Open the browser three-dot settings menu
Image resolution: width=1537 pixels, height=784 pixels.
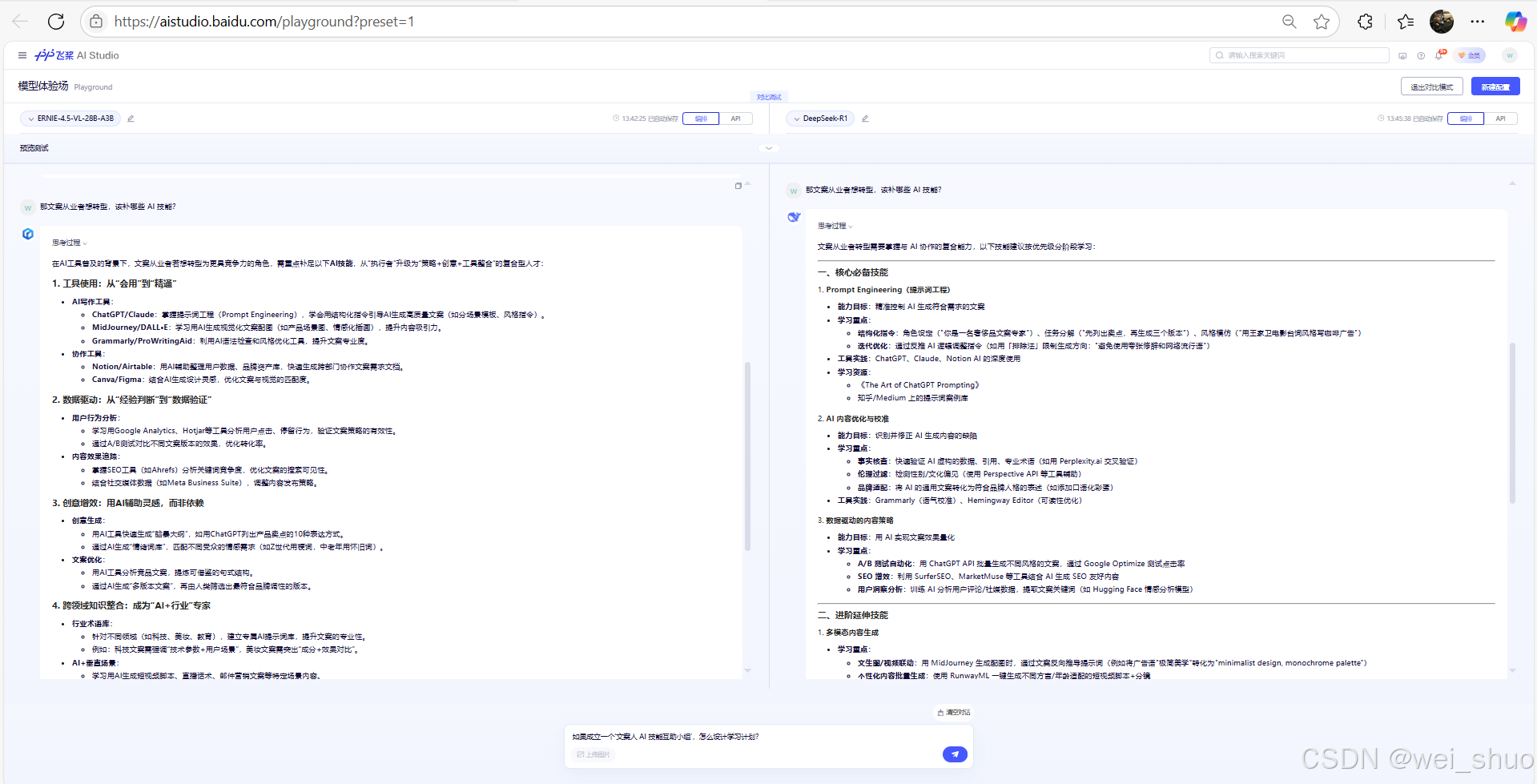(x=1478, y=22)
